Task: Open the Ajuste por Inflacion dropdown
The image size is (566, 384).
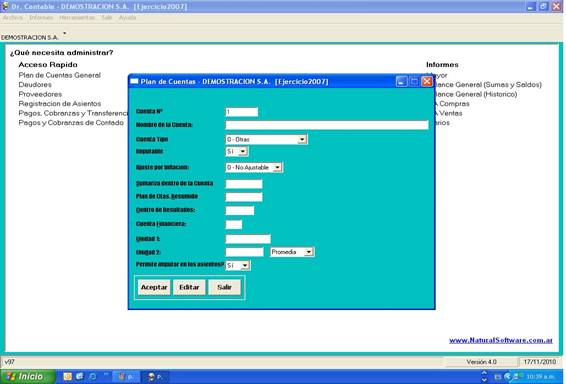Action: [278, 167]
